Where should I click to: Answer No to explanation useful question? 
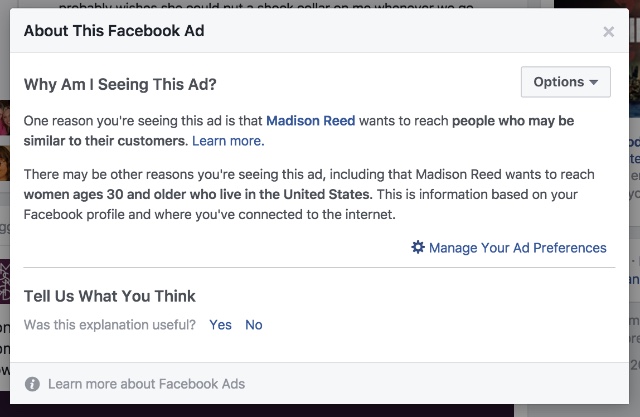253,325
